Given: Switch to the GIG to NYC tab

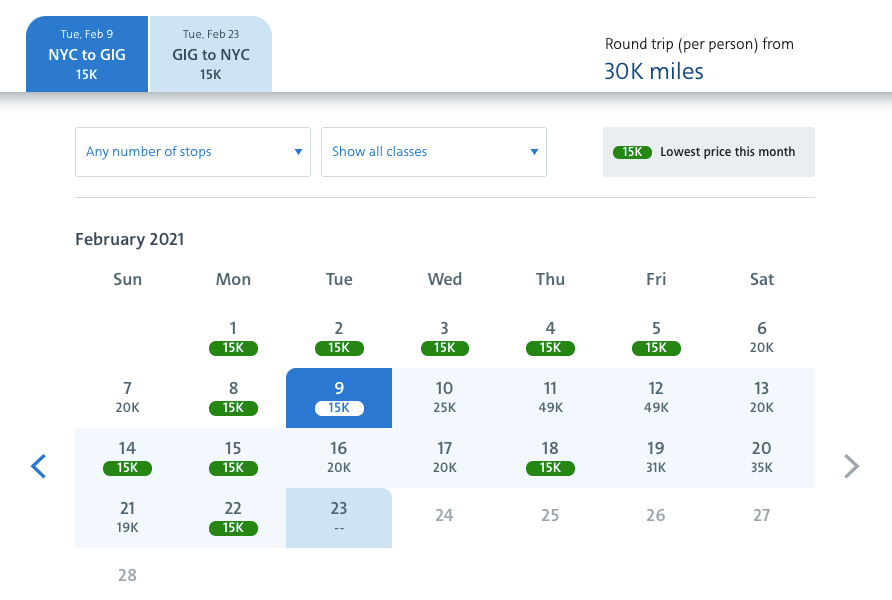Looking at the screenshot, I should point(211,55).
